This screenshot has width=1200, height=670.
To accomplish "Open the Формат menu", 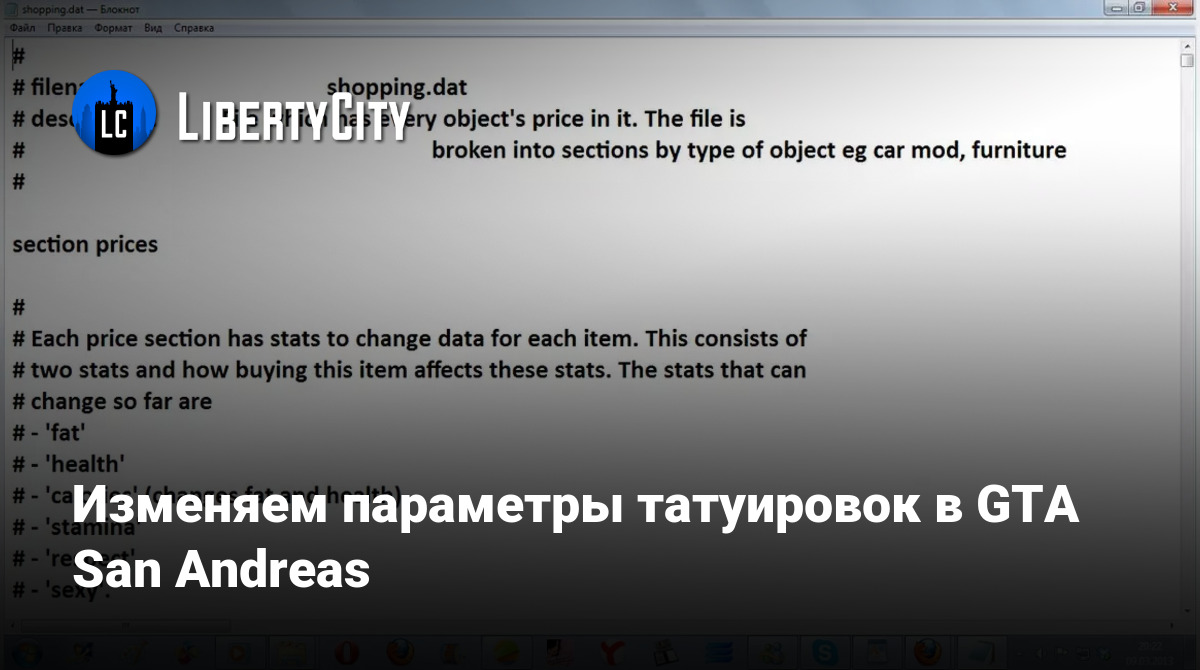I will tap(113, 28).
